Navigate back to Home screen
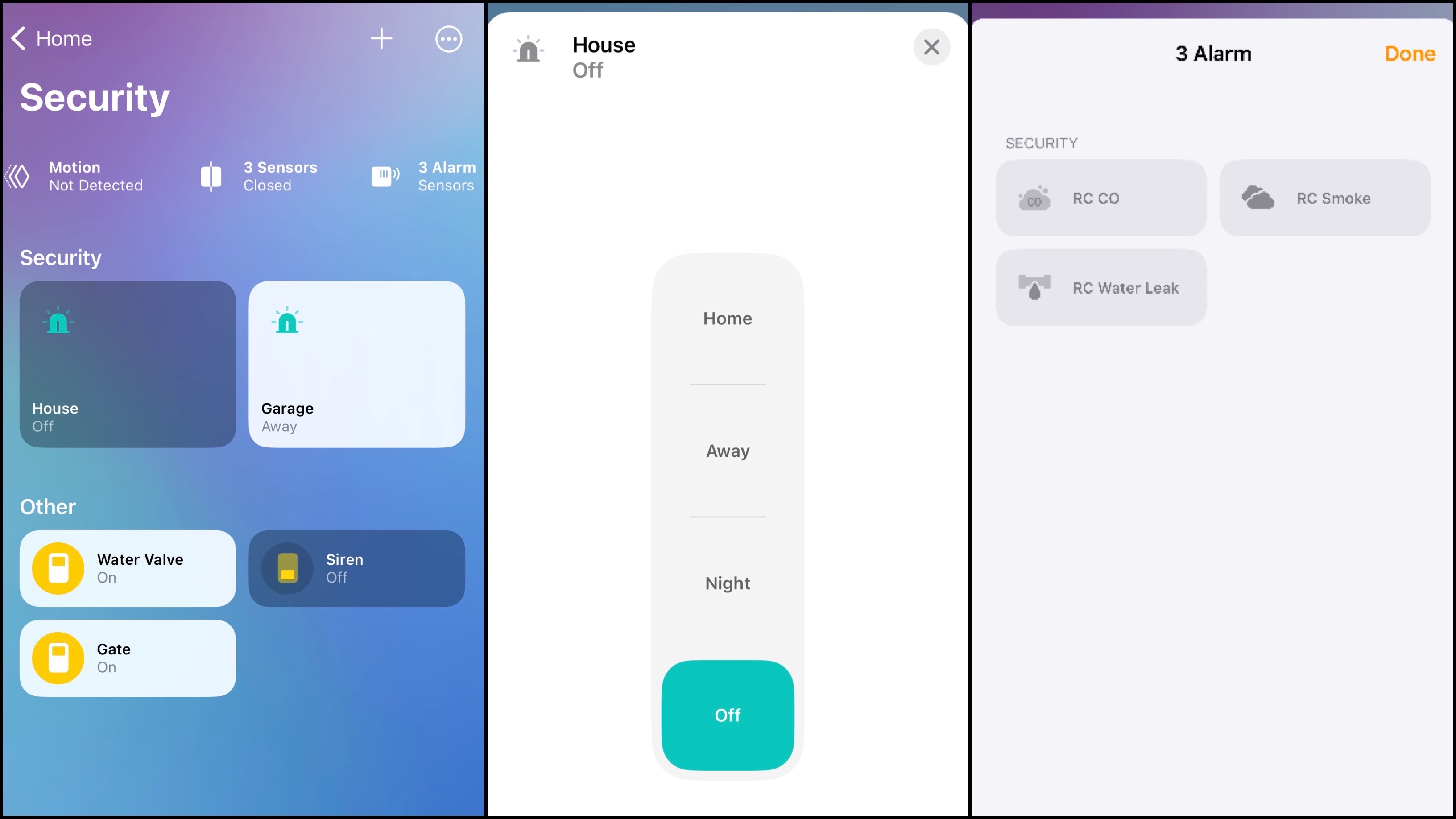 coord(50,38)
